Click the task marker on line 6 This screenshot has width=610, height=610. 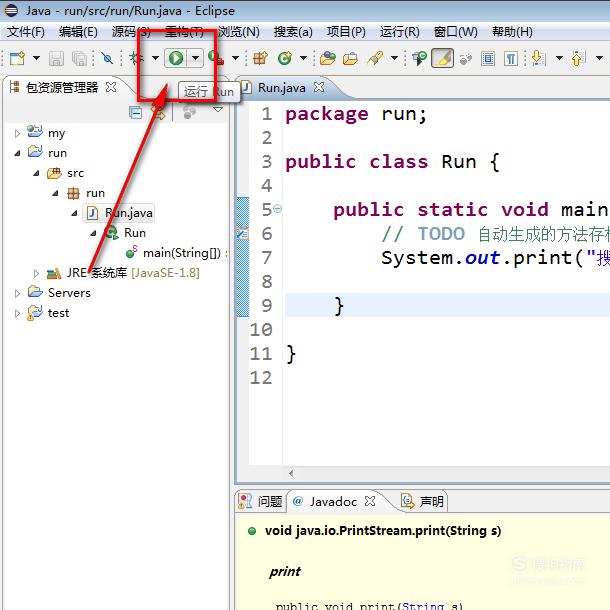tap(242, 233)
